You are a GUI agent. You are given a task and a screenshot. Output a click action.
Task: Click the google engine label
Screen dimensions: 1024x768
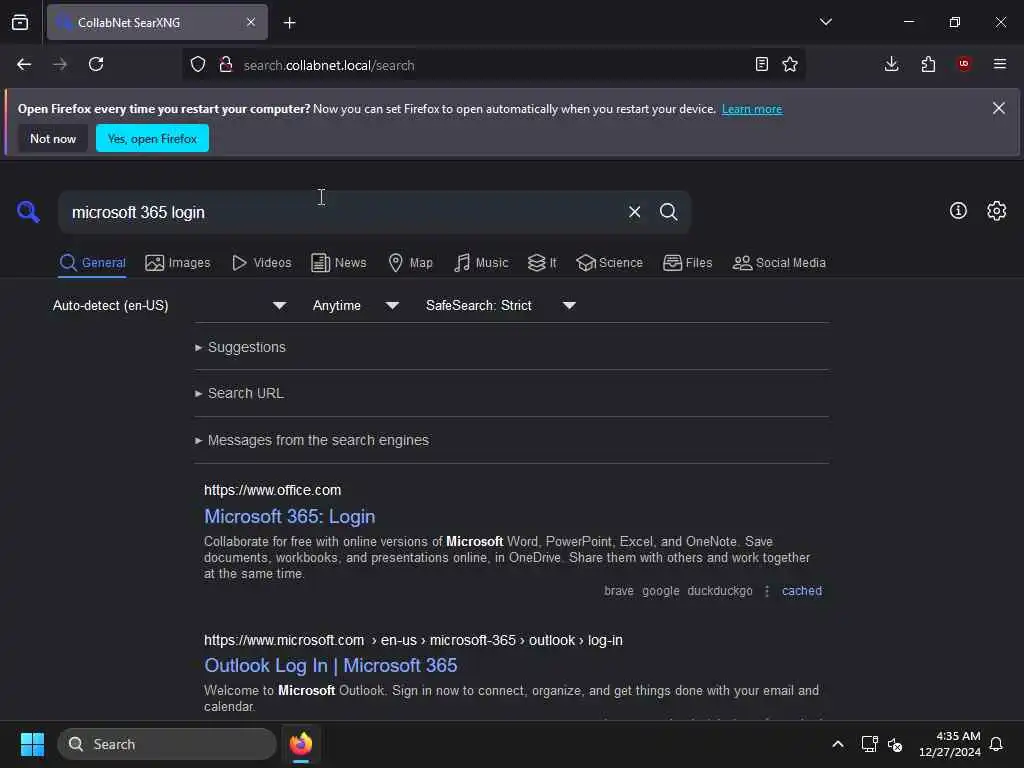[x=660, y=590]
